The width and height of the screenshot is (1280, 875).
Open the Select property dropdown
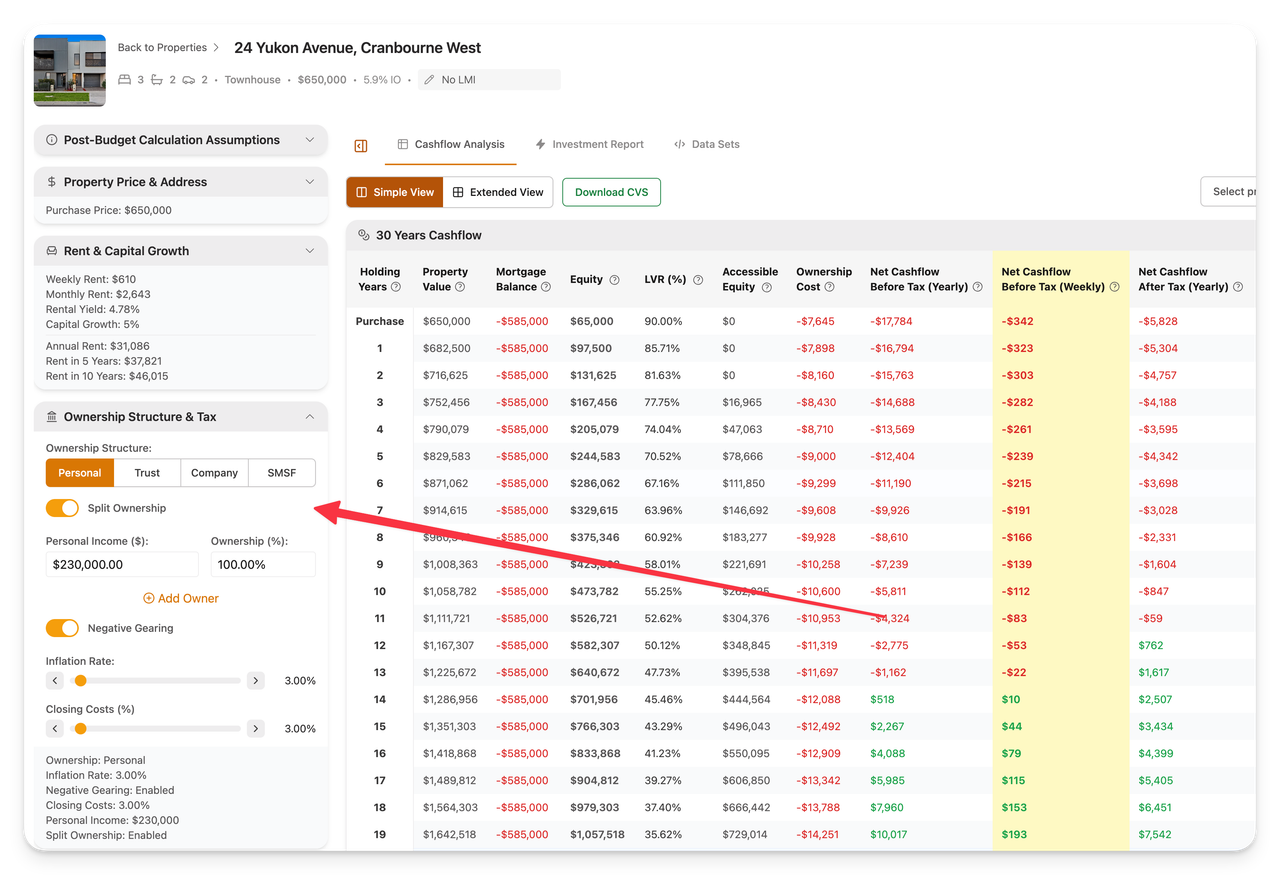(1228, 192)
